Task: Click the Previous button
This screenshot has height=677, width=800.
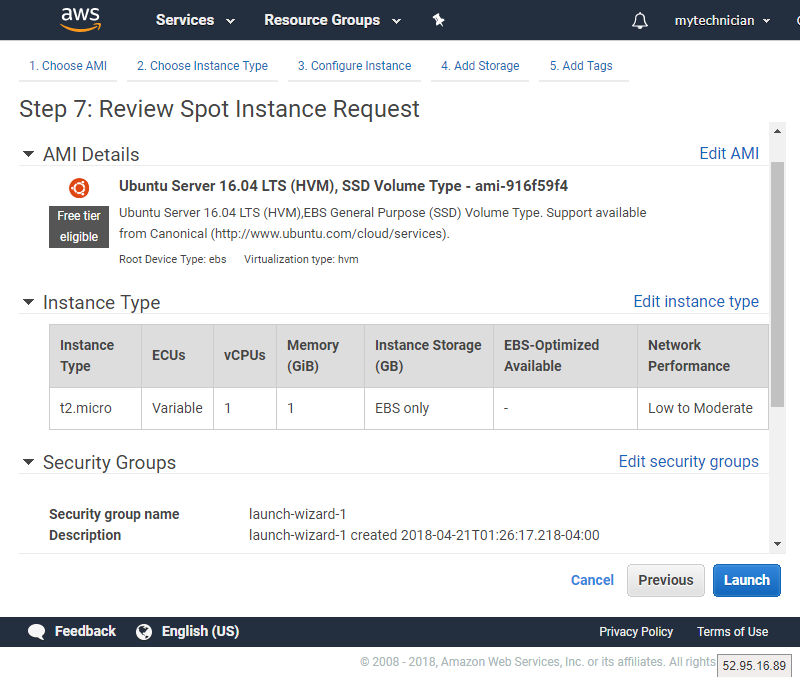Action: [x=665, y=580]
